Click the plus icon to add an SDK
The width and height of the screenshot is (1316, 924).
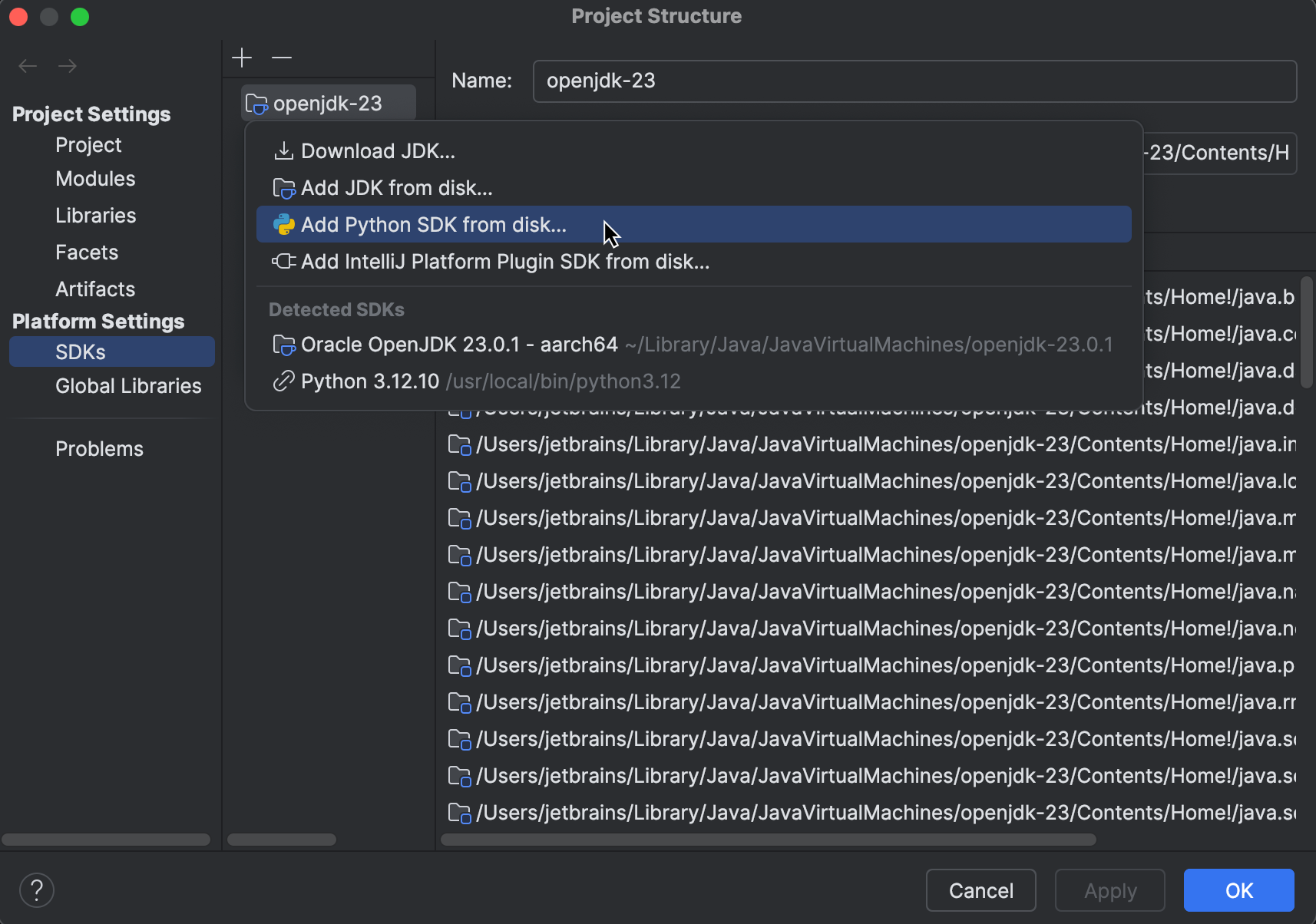pos(241,58)
